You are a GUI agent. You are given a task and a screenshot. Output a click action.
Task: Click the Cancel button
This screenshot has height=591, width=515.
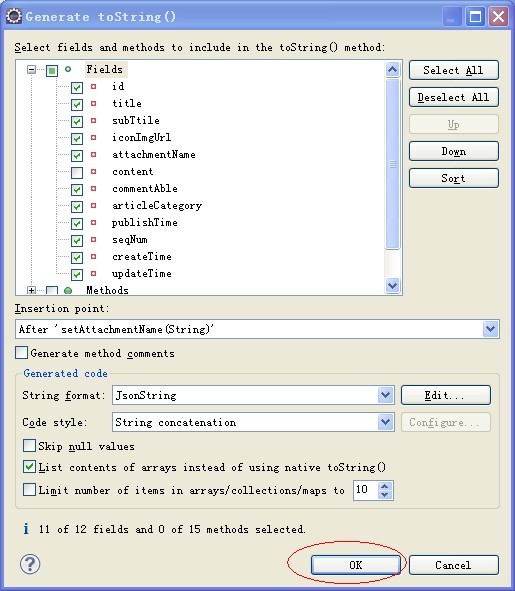click(x=454, y=565)
